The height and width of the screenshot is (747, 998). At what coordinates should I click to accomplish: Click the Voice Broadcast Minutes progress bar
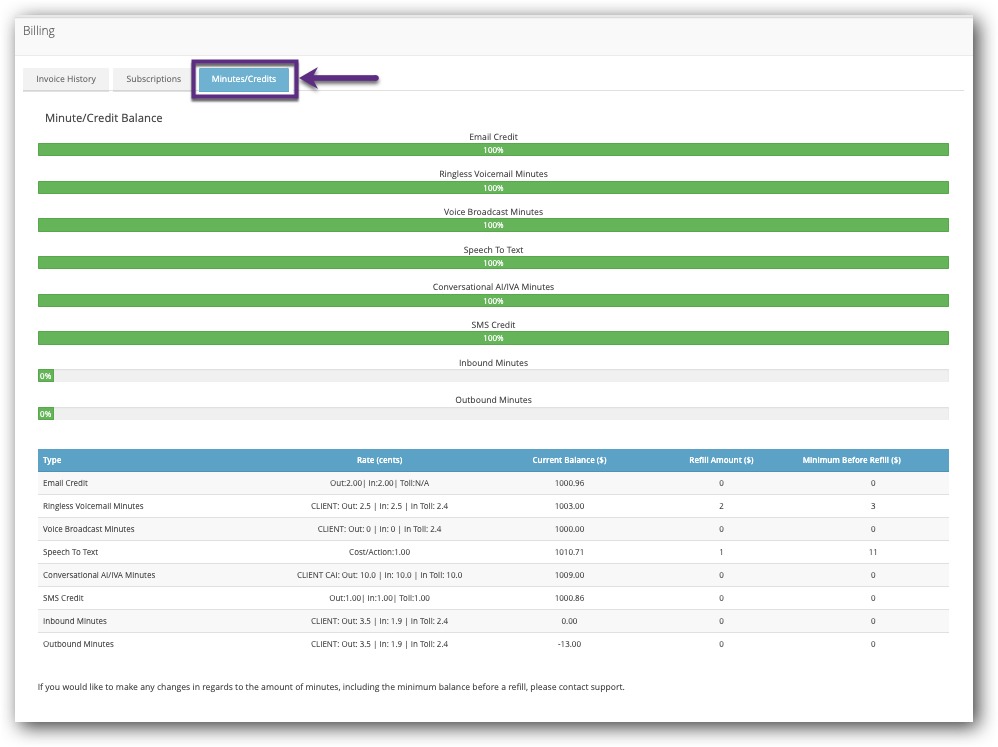(x=493, y=225)
